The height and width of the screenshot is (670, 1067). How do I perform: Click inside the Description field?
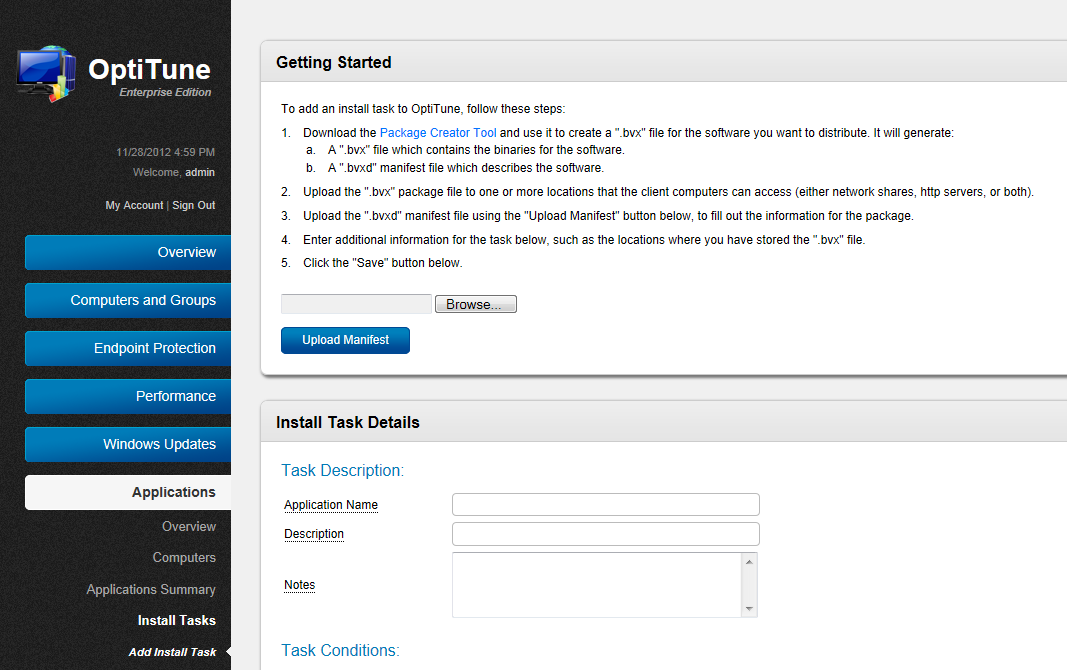point(605,533)
